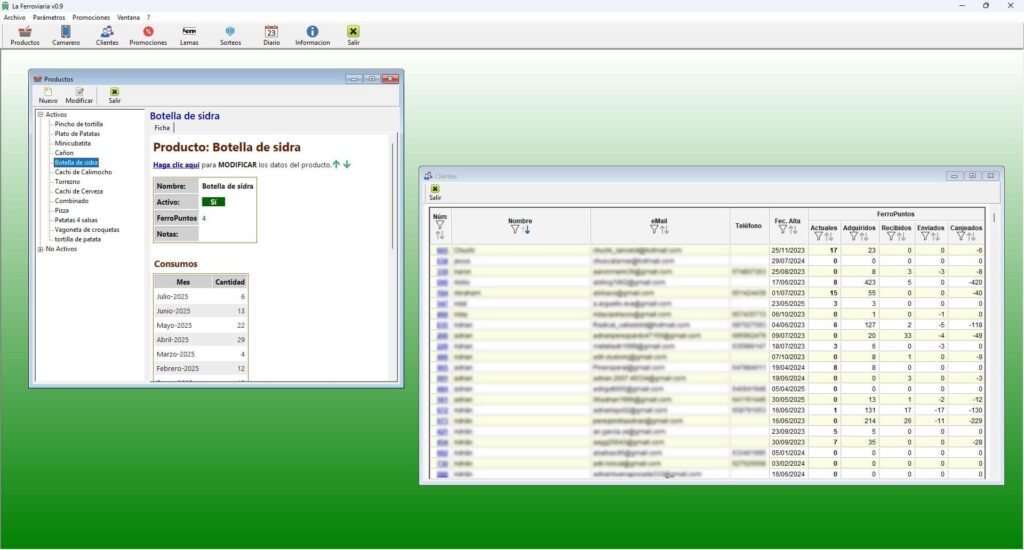Launch the Sorteos toolbar icon
Image resolution: width=1024 pixels, height=550 pixels.
230,36
